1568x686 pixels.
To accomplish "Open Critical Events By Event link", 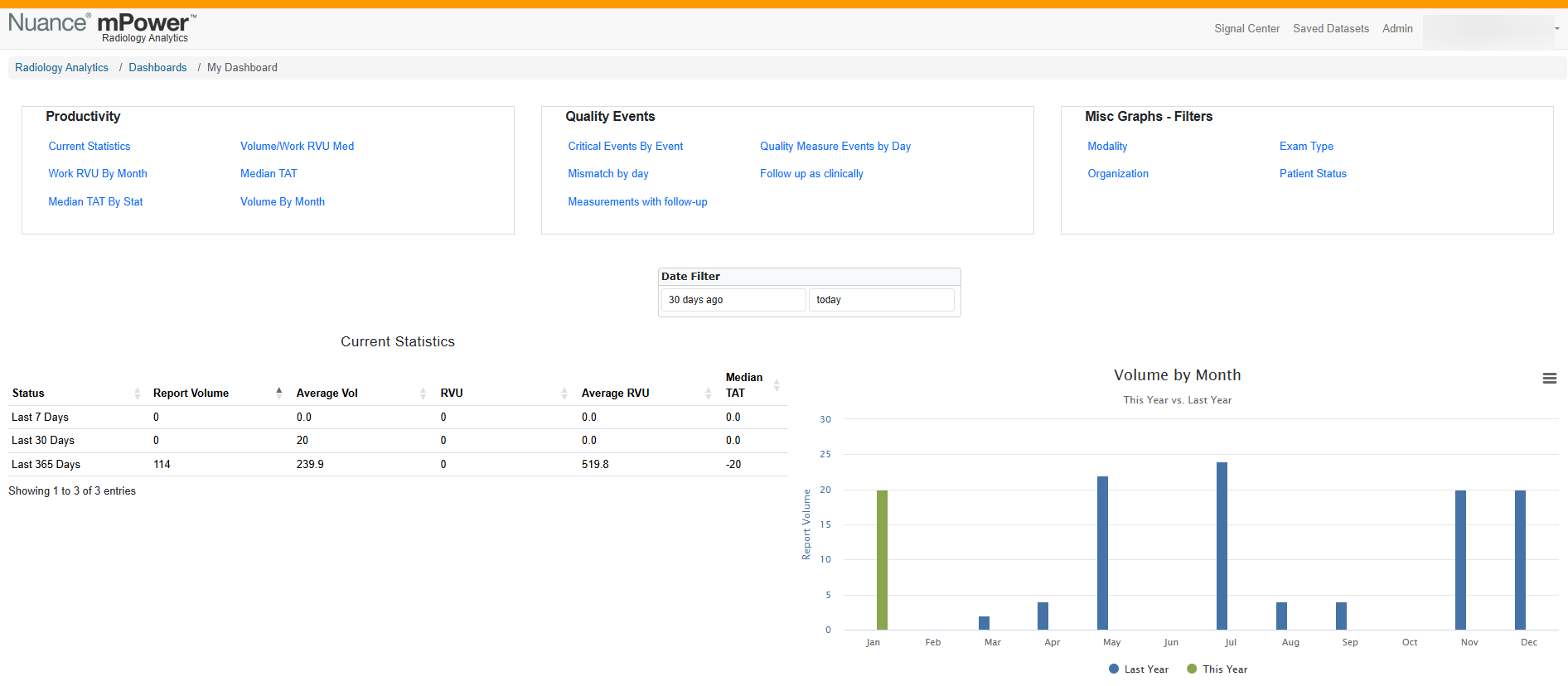I will 626,146.
